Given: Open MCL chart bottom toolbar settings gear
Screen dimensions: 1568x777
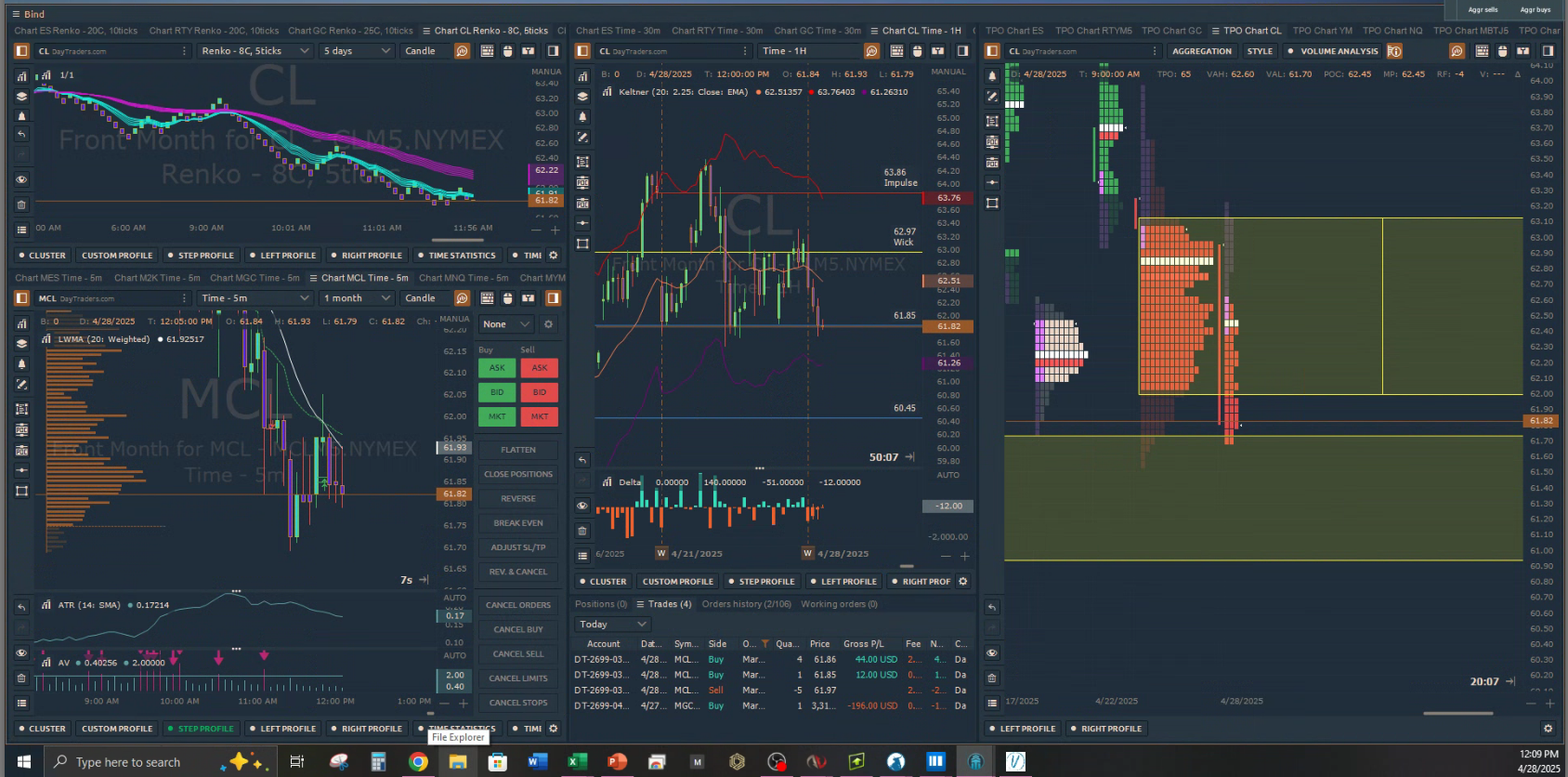Looking at the screenshot, I should [x=554, y=729].
